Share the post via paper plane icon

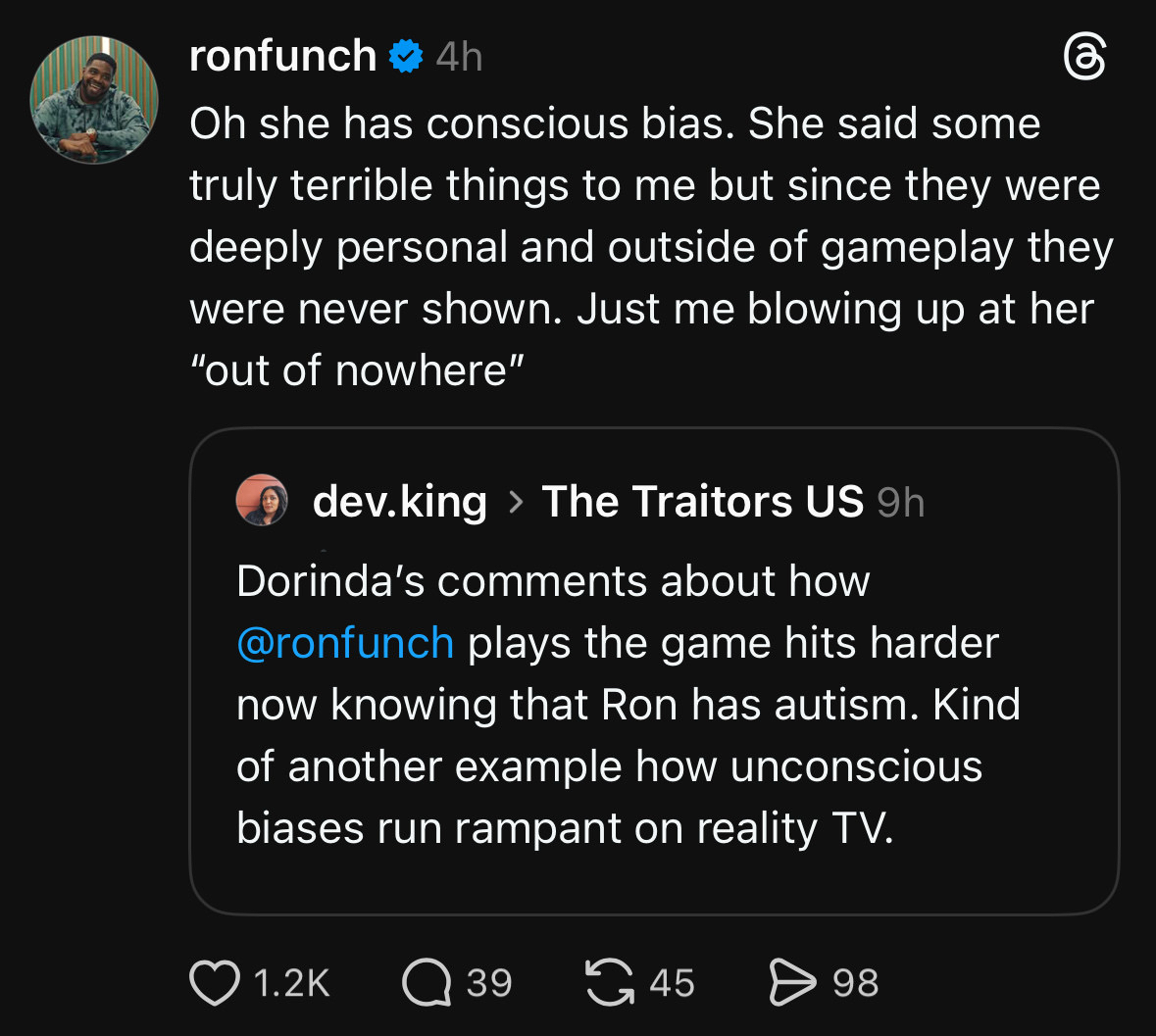click(x=791, y=983)
